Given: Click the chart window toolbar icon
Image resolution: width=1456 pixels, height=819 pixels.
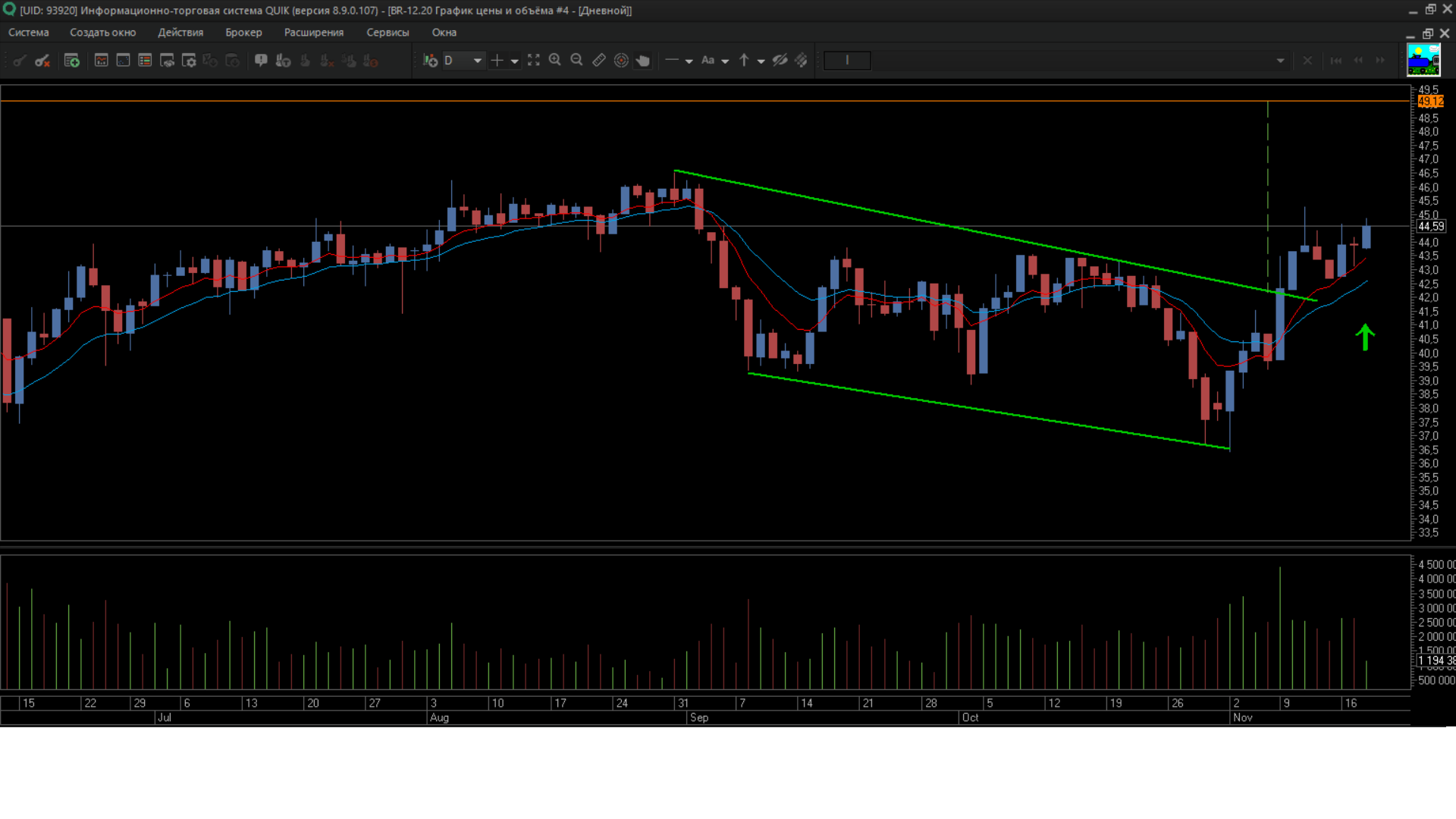Looking at the screenshot, I should point(101,61).
